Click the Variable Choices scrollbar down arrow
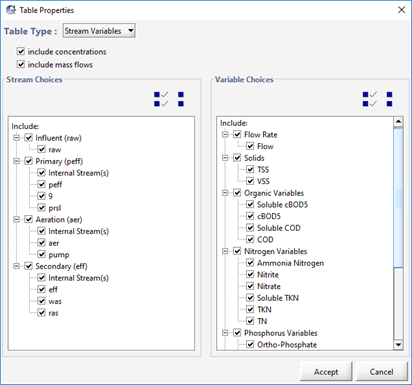The image size is (412, 385). (398, 345)
